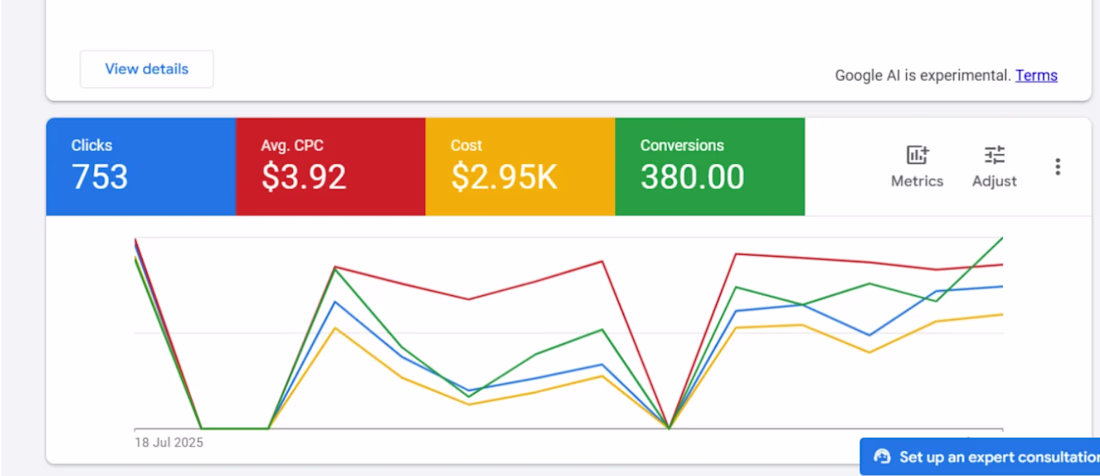Open the View details button
1100x476 pixels.
coord(147,69)
